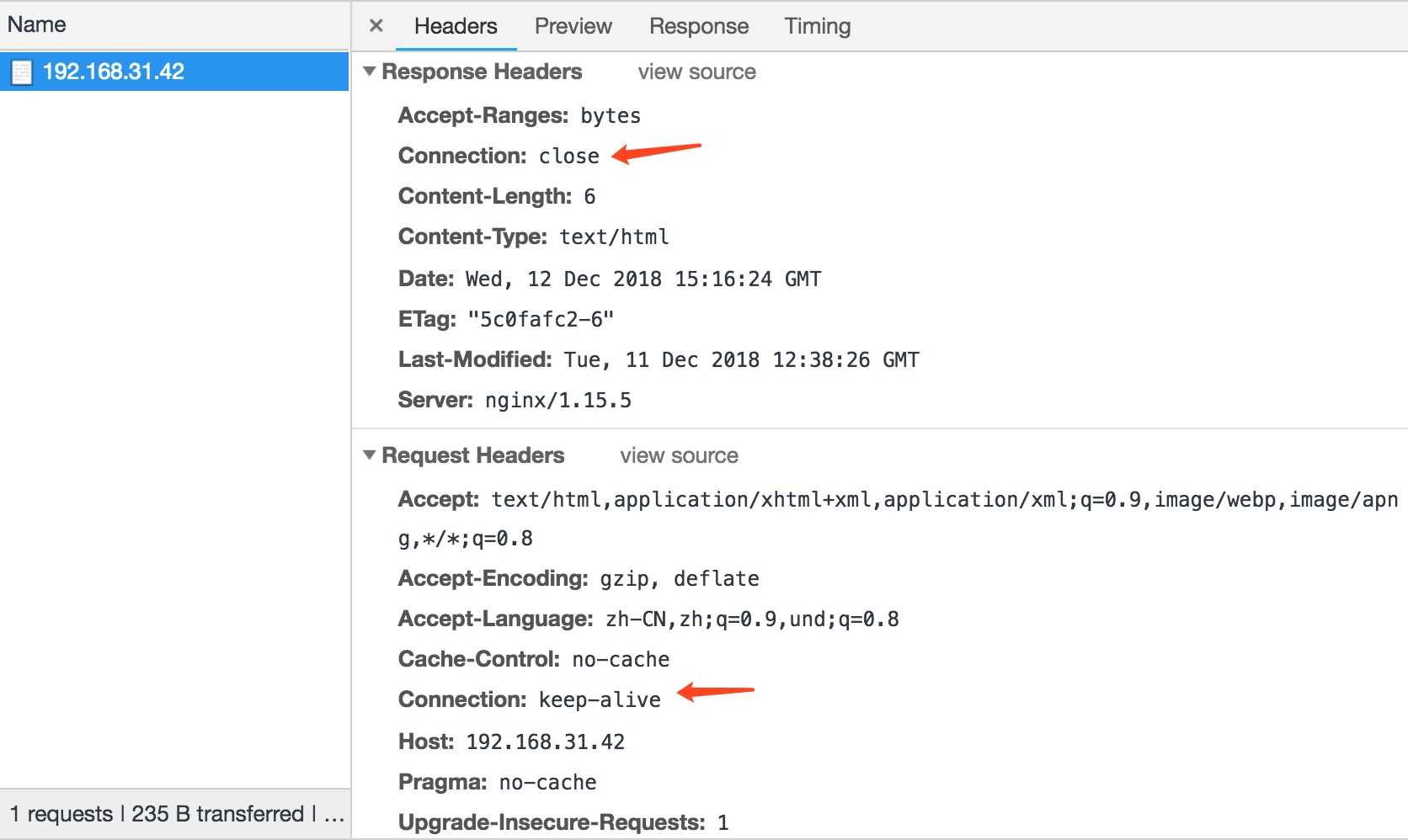Screen dimensions: 1408x840
Task: View source of Response Headers
Action: point(696,72)
